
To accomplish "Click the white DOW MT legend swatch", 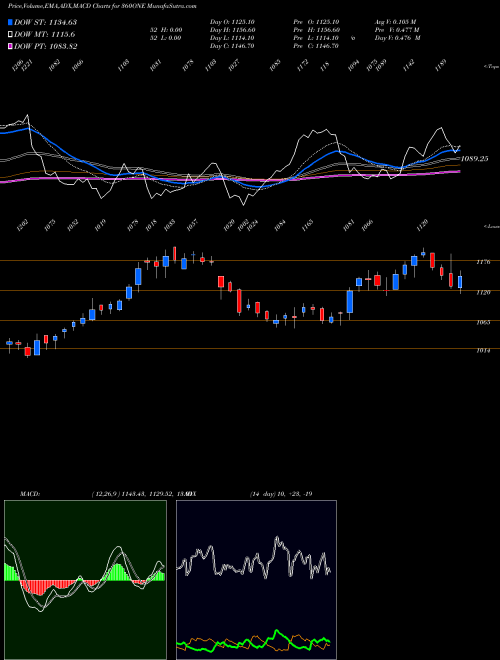I will pyautogui.click(x=10, y=34).
